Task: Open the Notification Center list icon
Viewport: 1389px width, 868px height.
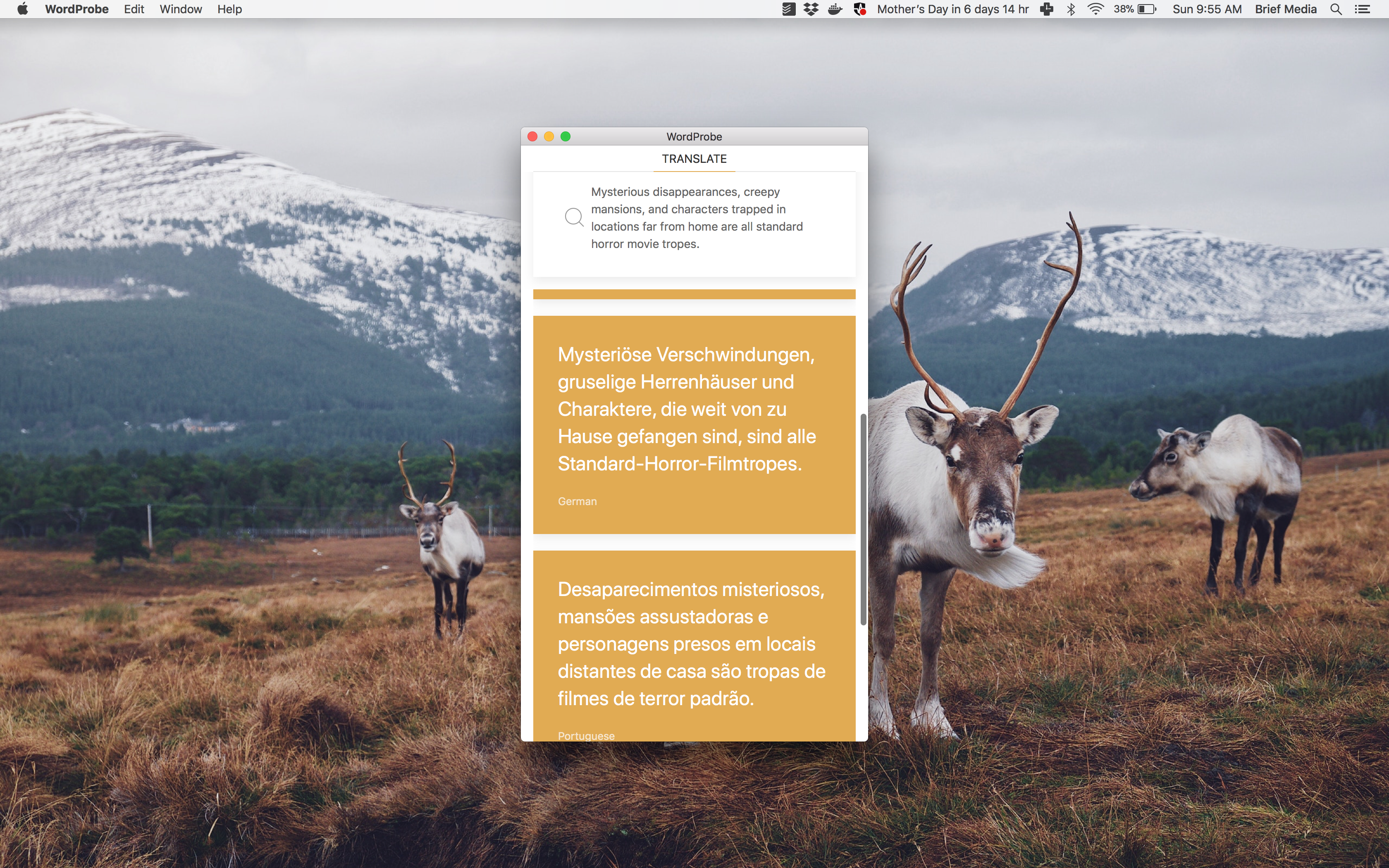Action: coord(1363,9)
